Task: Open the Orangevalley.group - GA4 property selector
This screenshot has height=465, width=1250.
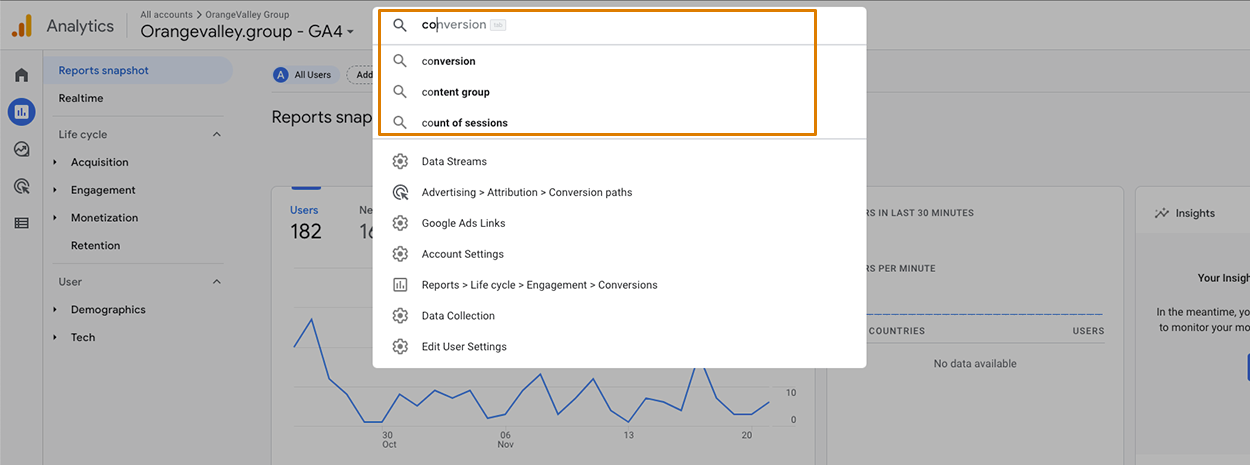Action: tap(247, 32)
